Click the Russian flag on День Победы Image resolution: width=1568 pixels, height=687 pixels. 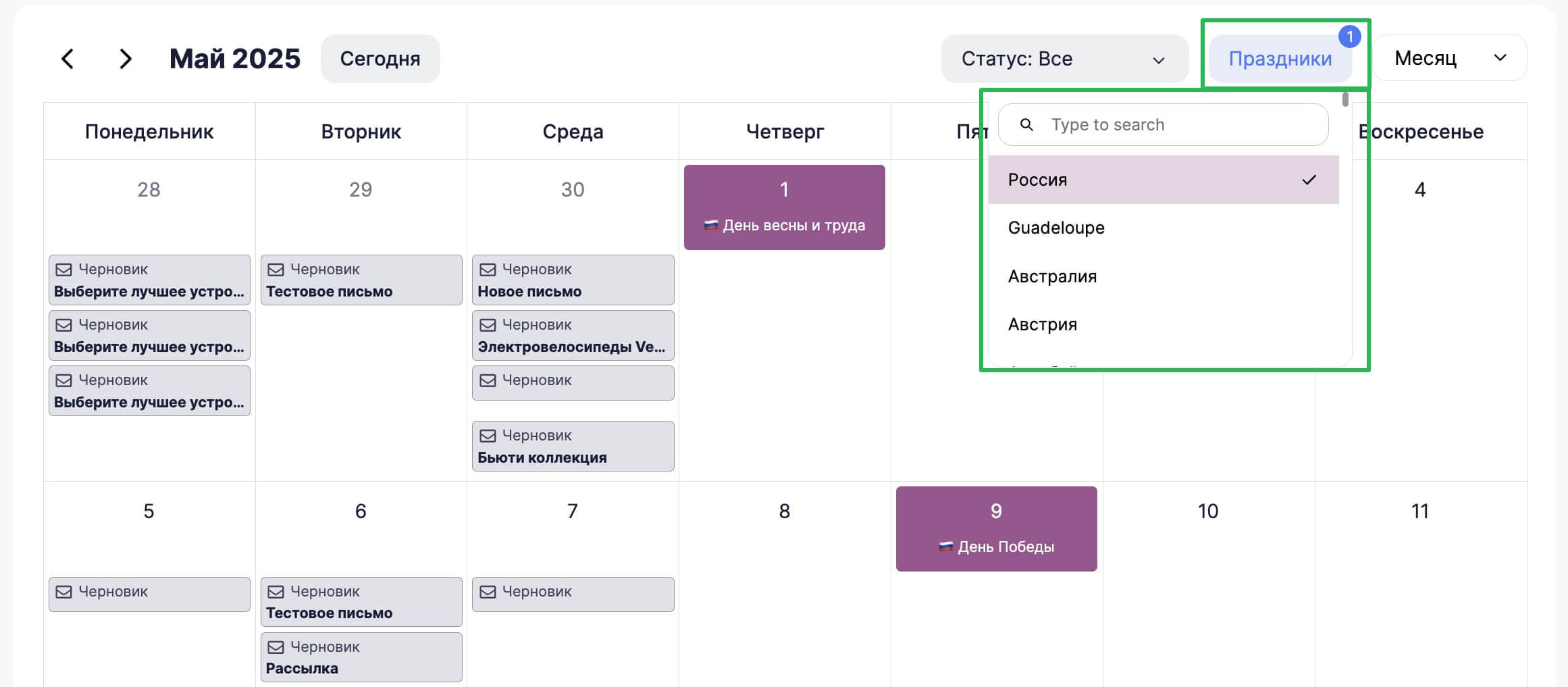[x=946, y=546]
